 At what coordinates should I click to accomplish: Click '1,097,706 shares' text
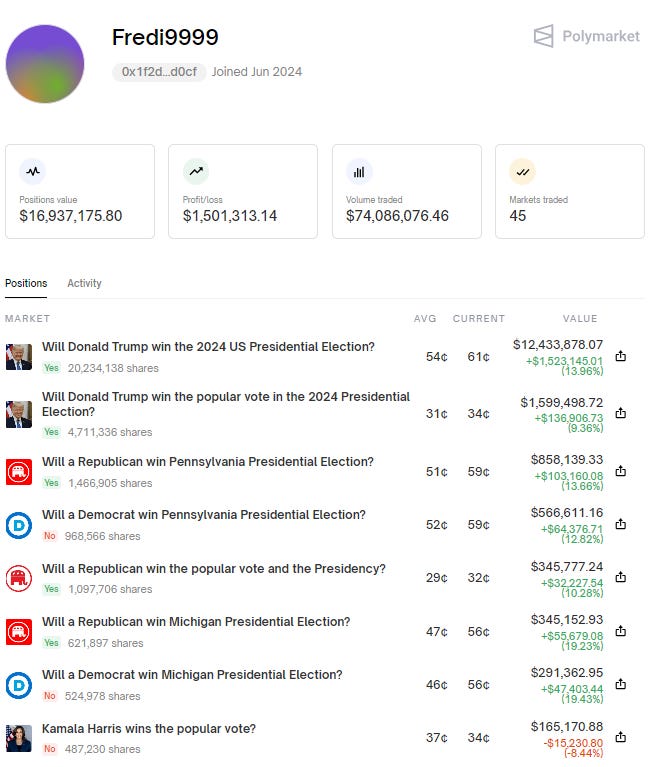(x=110, y=589)
